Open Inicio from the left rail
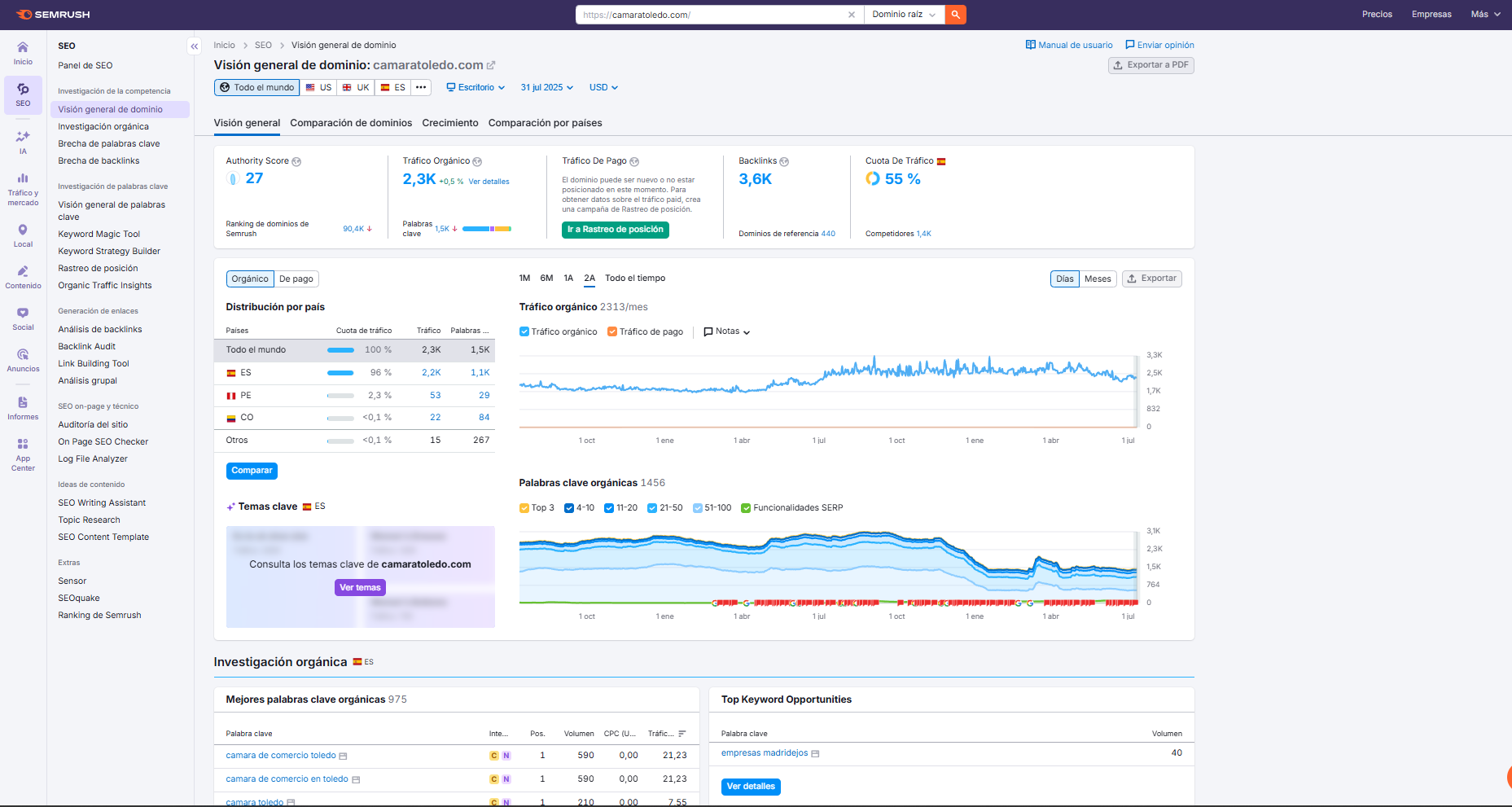 click(x=23, y=53)
